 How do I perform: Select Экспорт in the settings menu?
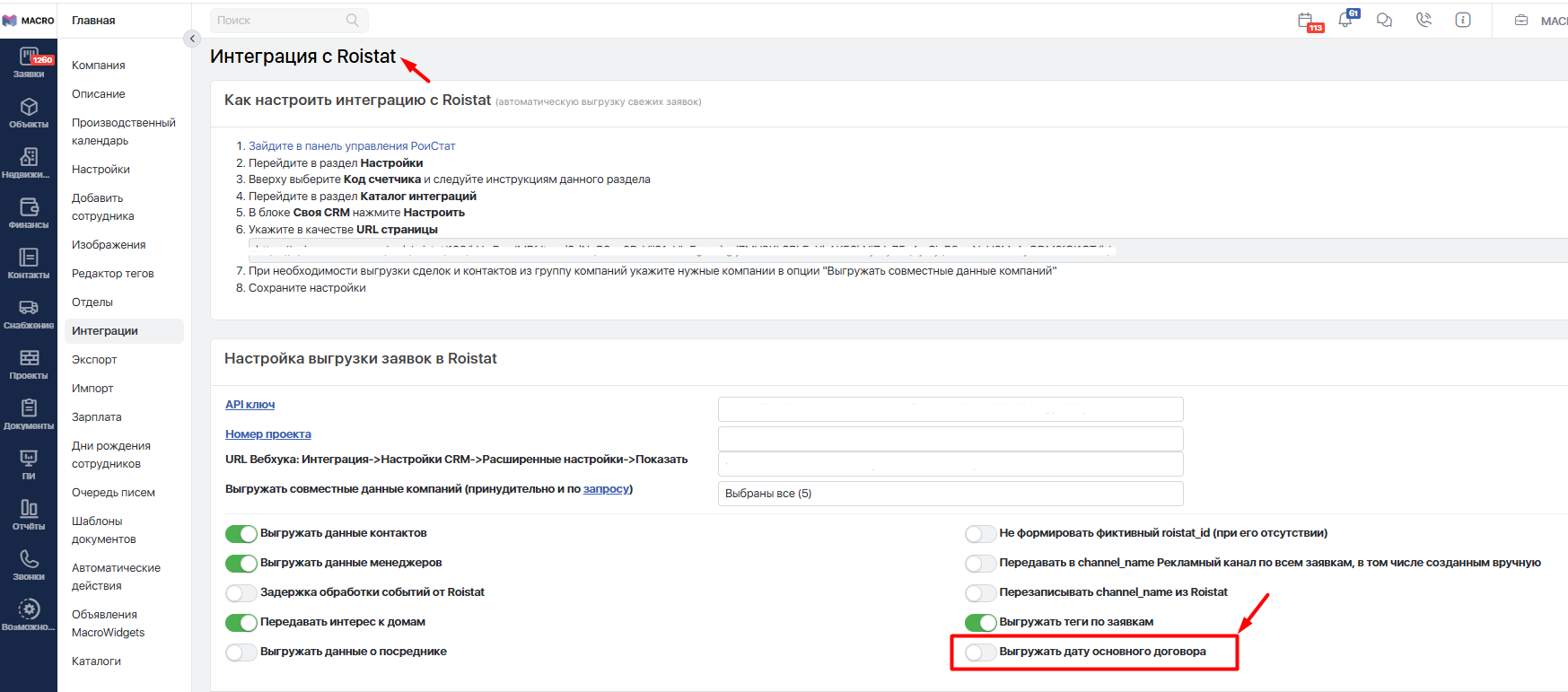point(94,360)
